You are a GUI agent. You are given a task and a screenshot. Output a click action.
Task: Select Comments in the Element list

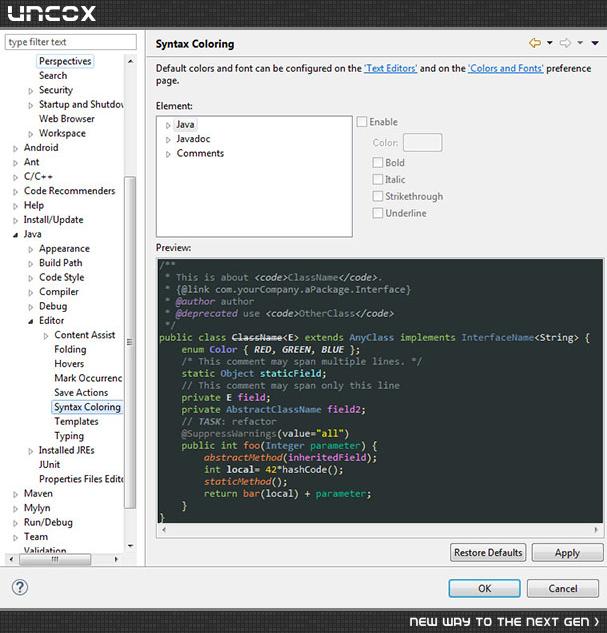[200, 153]
